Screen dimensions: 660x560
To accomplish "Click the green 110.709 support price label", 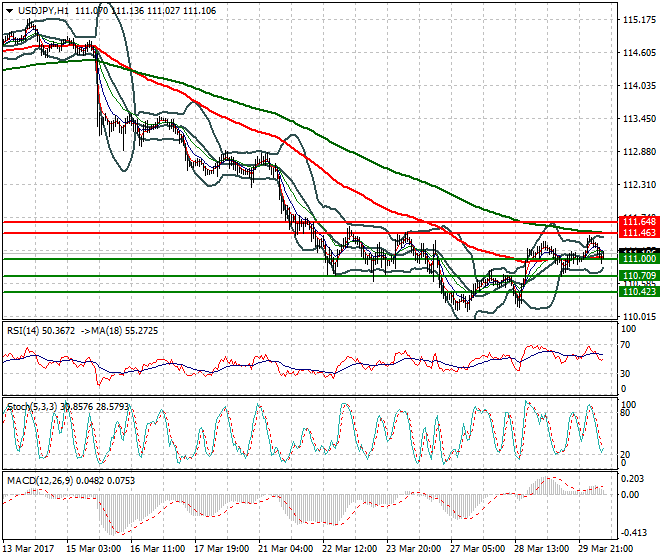I will pos(639,276).
